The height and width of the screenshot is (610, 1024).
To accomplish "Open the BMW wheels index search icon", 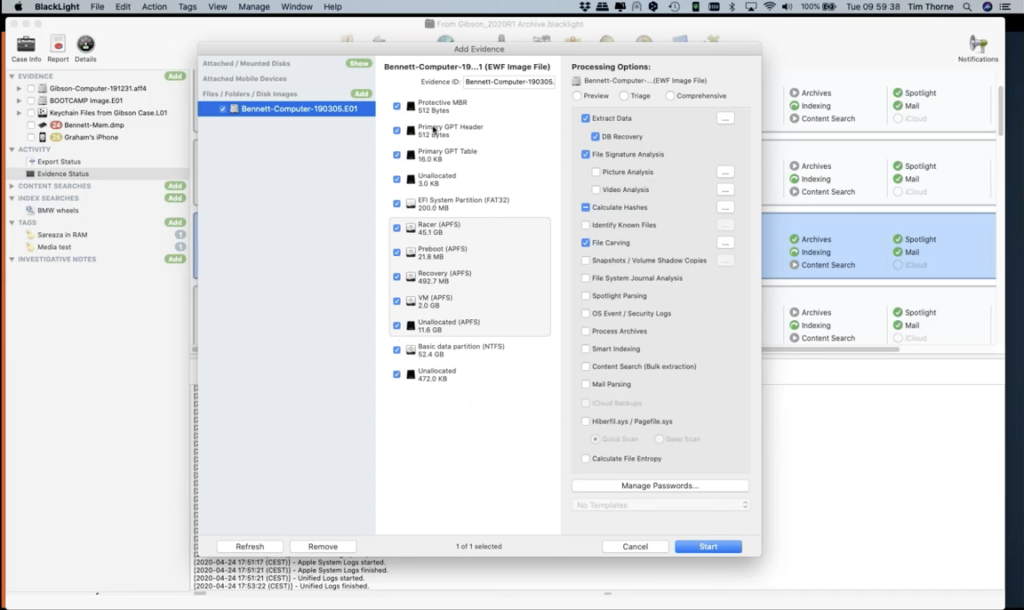I will [30, 210].
